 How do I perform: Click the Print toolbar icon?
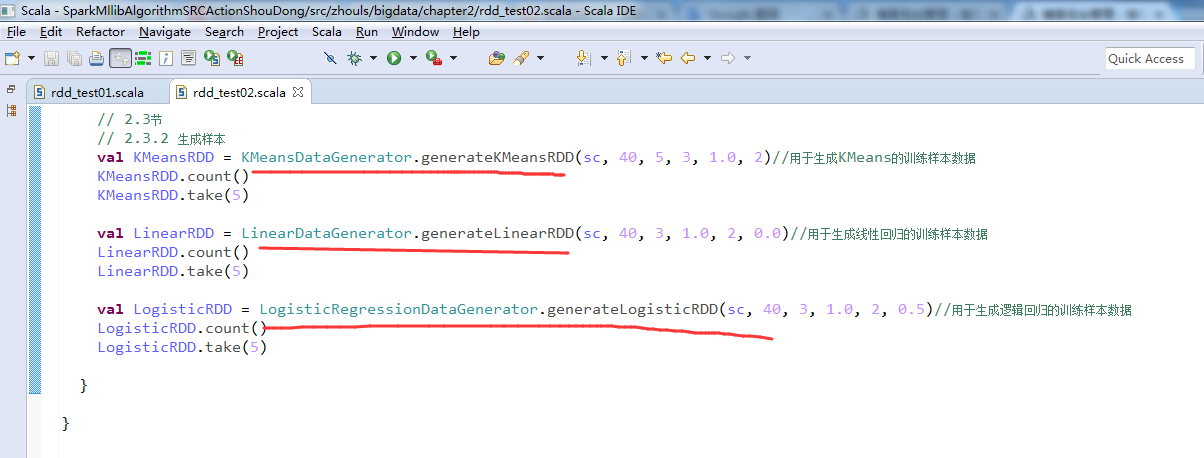(x=97, y=59)
